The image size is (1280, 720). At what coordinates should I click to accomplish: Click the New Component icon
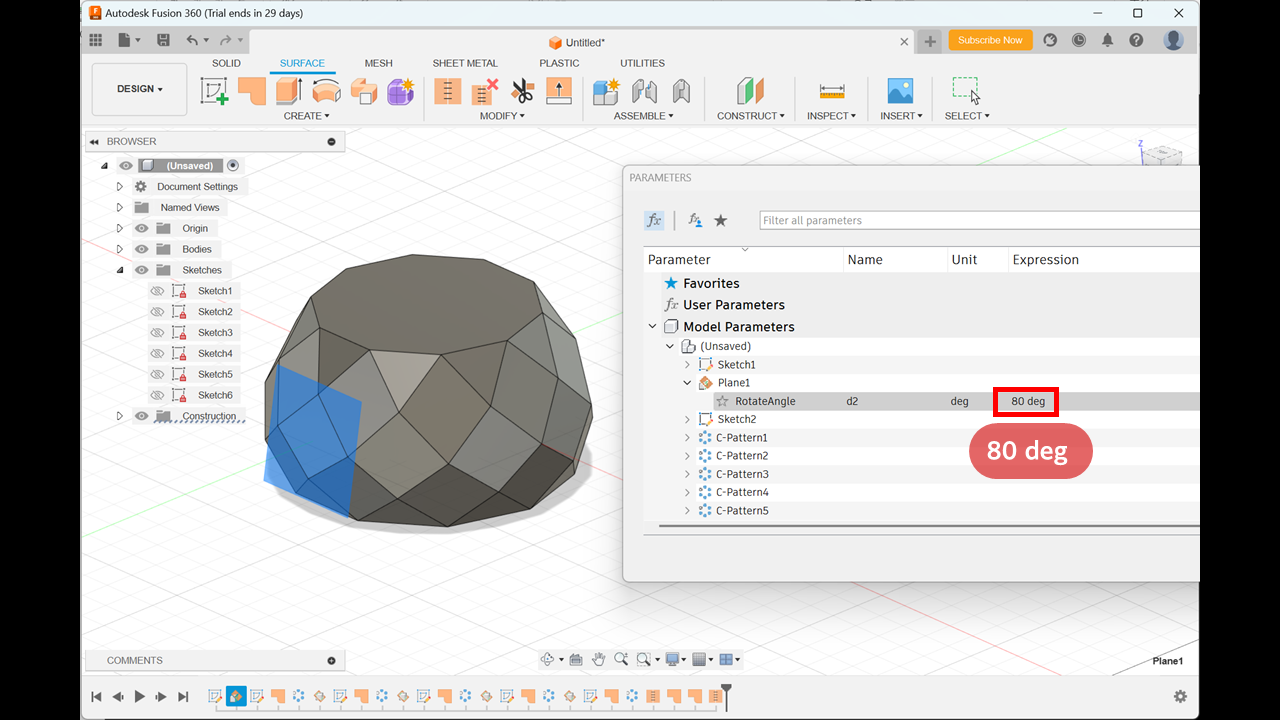coord(606,91)
